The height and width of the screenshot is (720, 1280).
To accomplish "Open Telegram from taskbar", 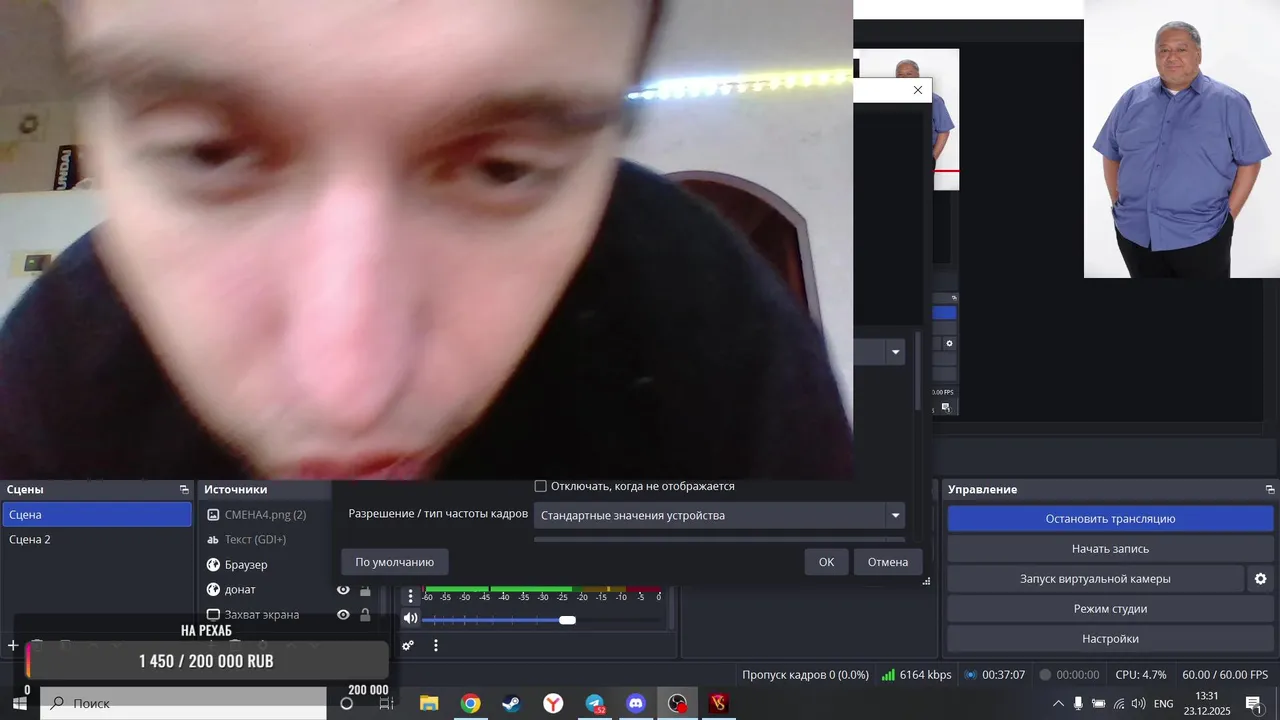I will point(595,704).
